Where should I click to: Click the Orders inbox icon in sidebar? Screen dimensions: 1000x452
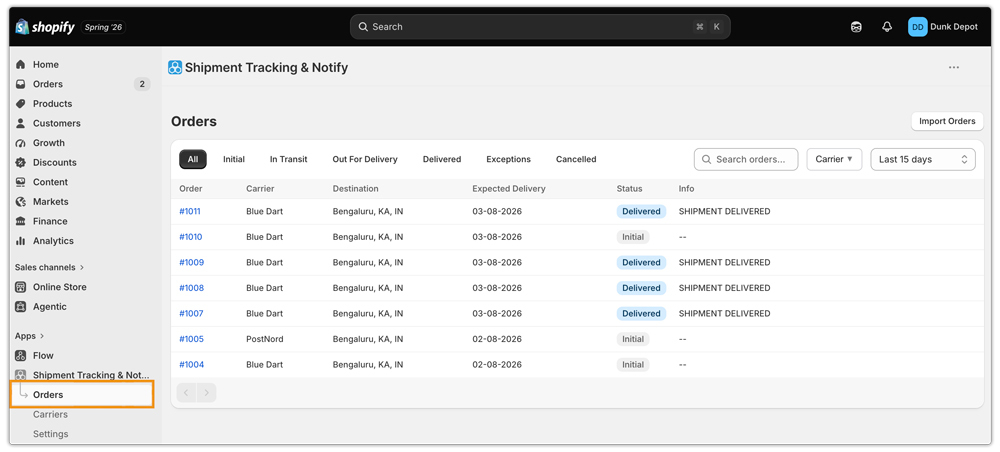click(21, 84)
